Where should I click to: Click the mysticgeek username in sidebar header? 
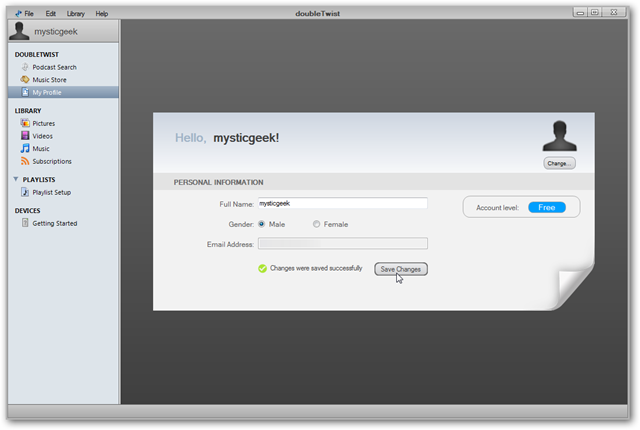pos(56,31)
